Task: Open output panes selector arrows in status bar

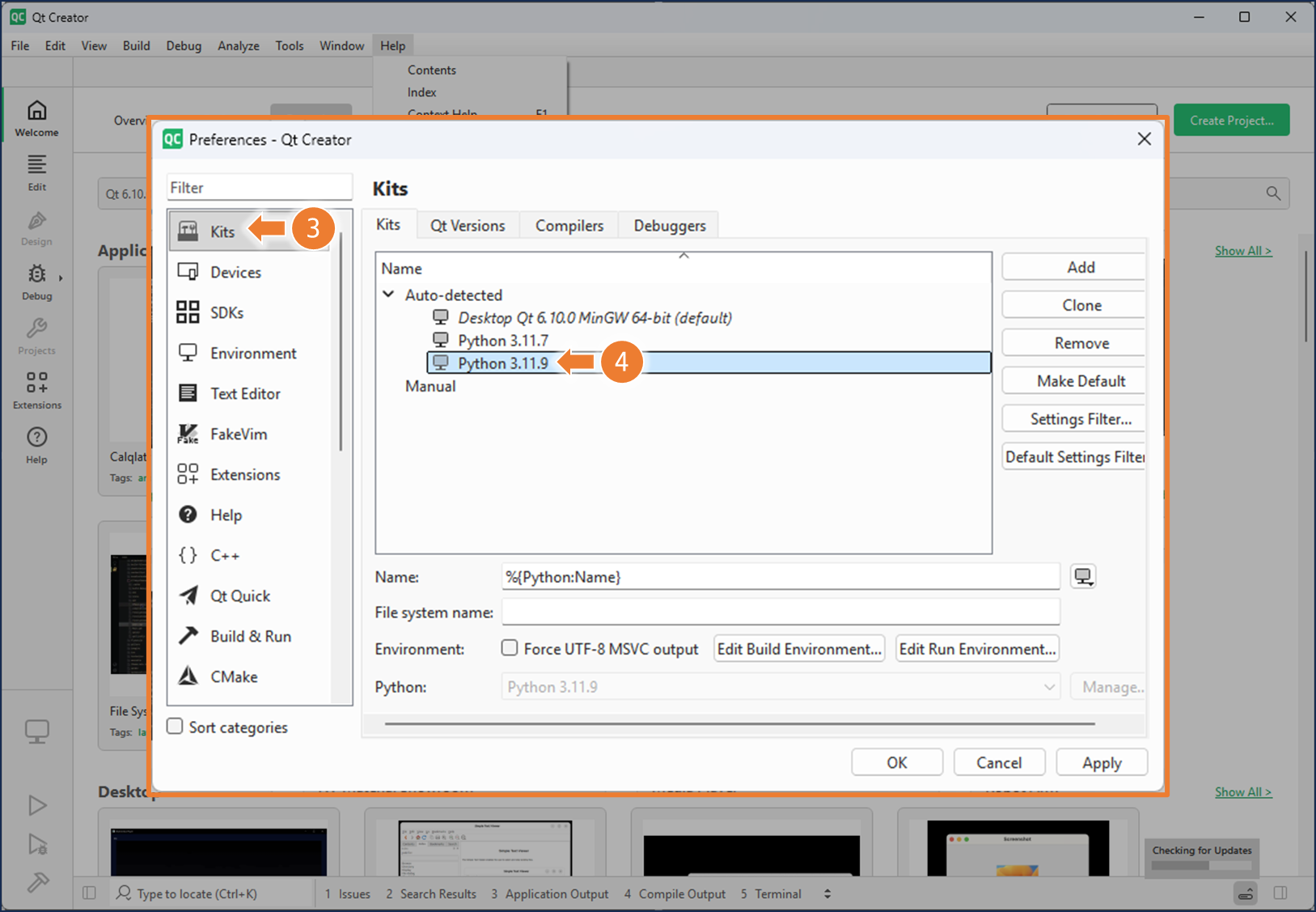Action: click(827, 893)
